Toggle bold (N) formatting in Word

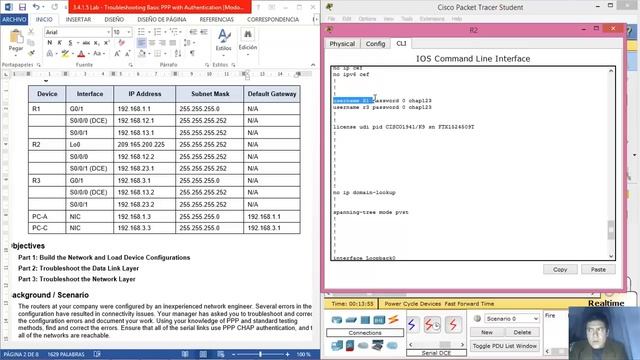click(50, 43)
